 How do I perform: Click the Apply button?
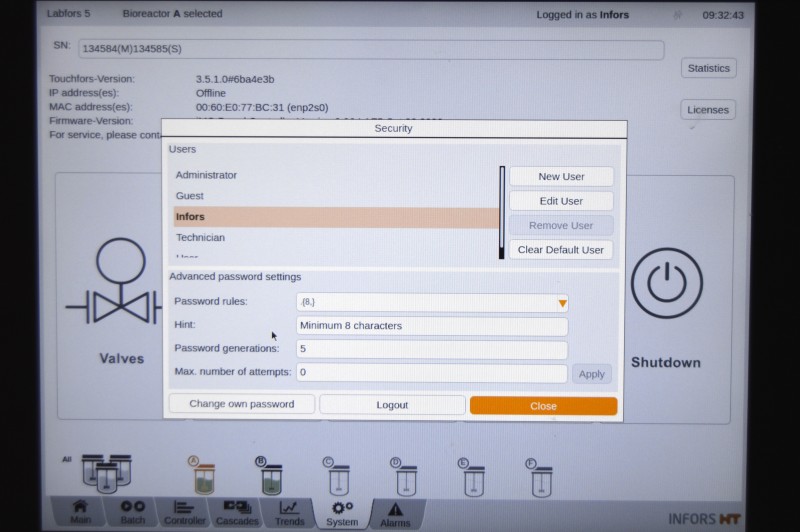coord(591,374)
